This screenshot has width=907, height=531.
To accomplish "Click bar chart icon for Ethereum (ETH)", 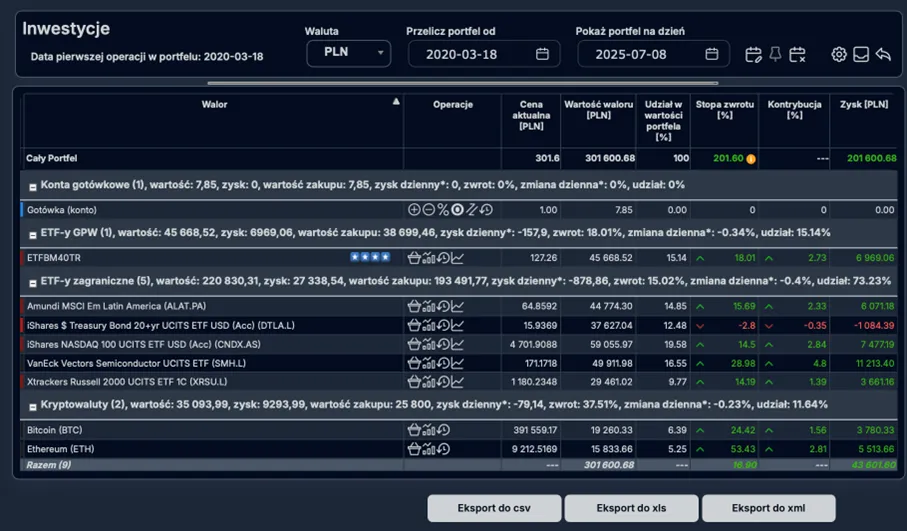I will coord(429,449).
